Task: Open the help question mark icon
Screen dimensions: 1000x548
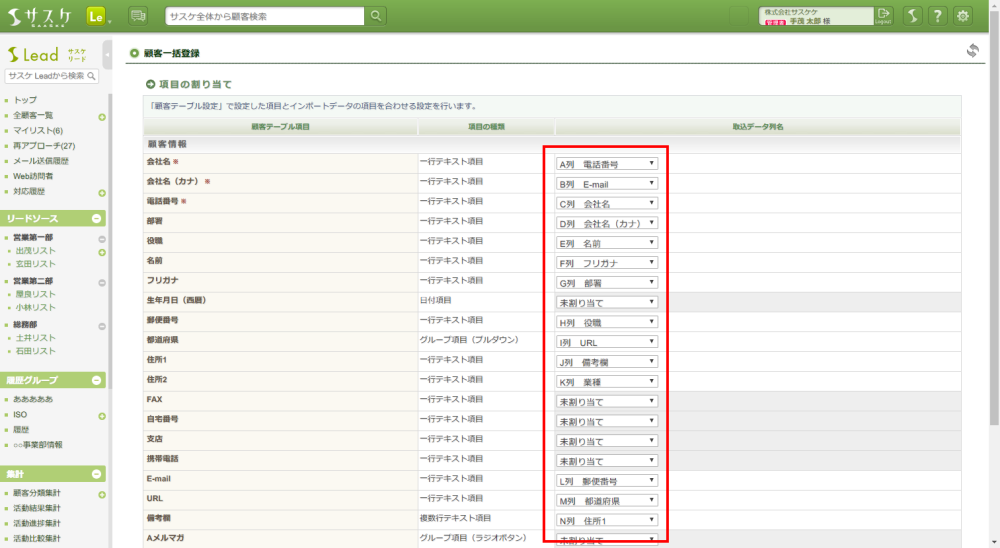Action: tap(937, 16)
